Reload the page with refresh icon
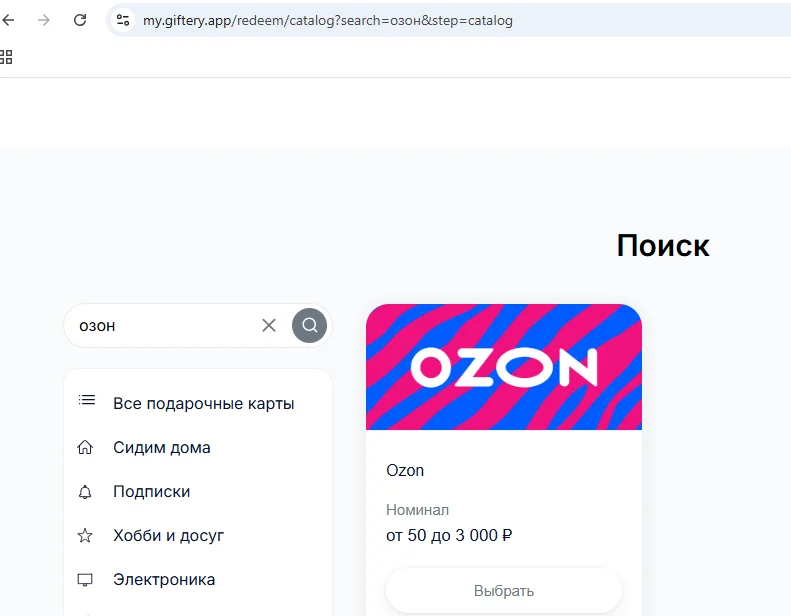791x616 pixels. pyautogui.click(x=80, y=20)
